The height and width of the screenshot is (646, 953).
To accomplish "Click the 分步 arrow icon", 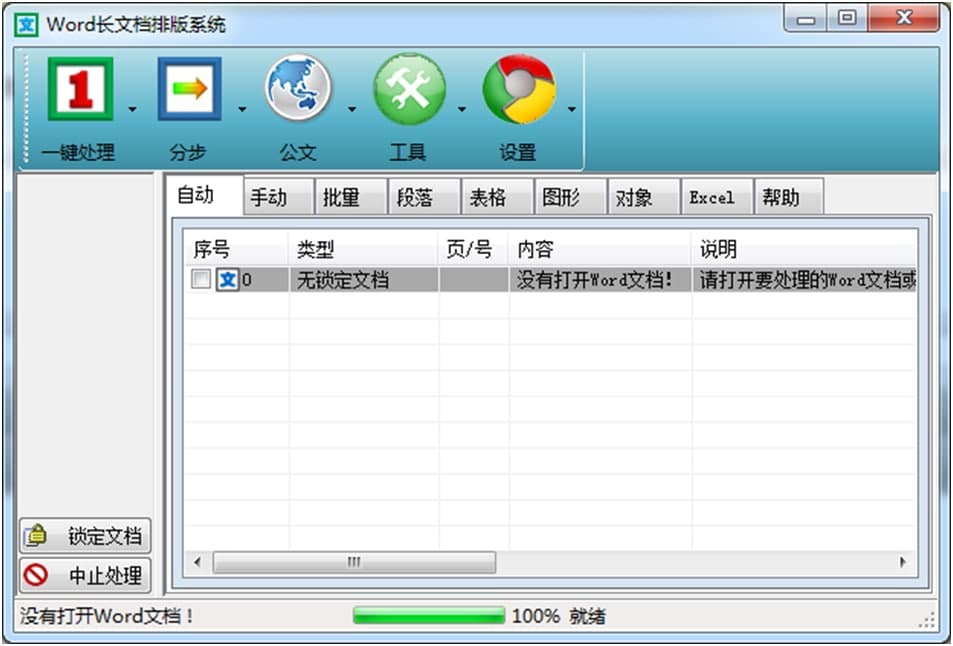I will [190, 89].
